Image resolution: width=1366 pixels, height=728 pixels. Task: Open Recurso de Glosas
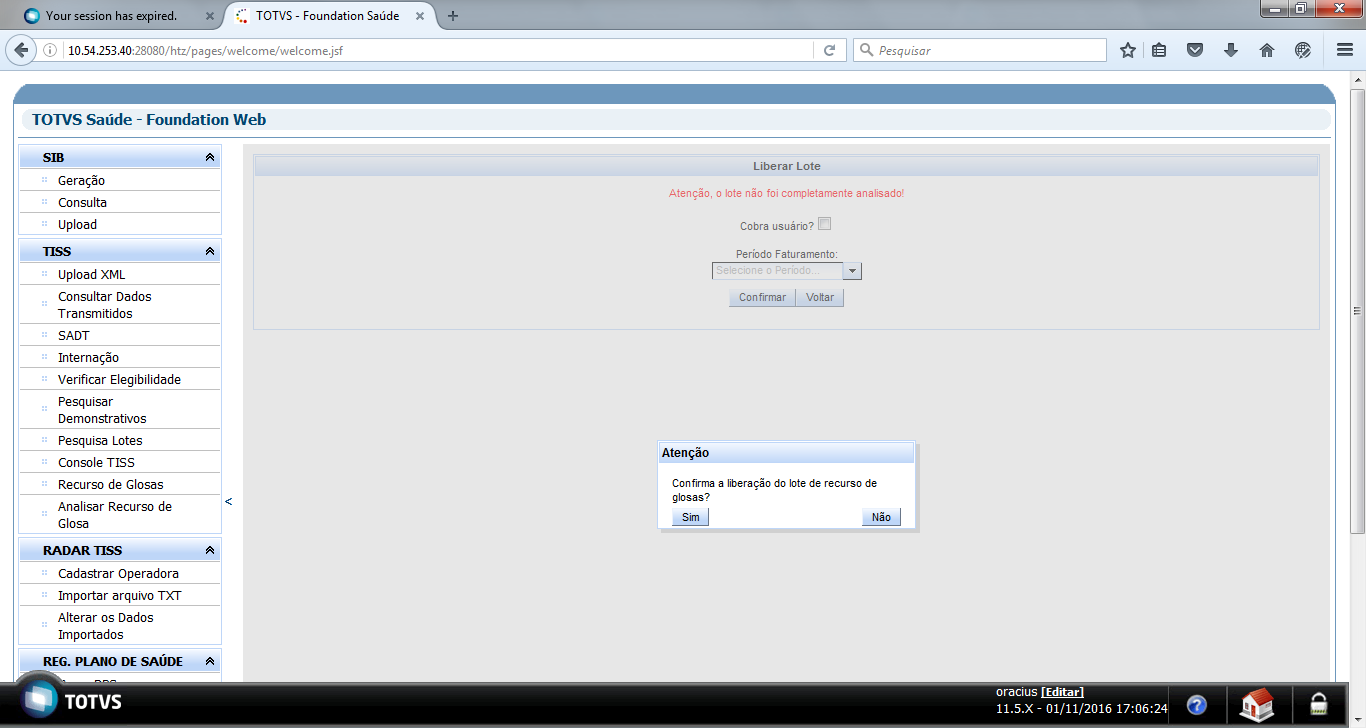[111, 485]
